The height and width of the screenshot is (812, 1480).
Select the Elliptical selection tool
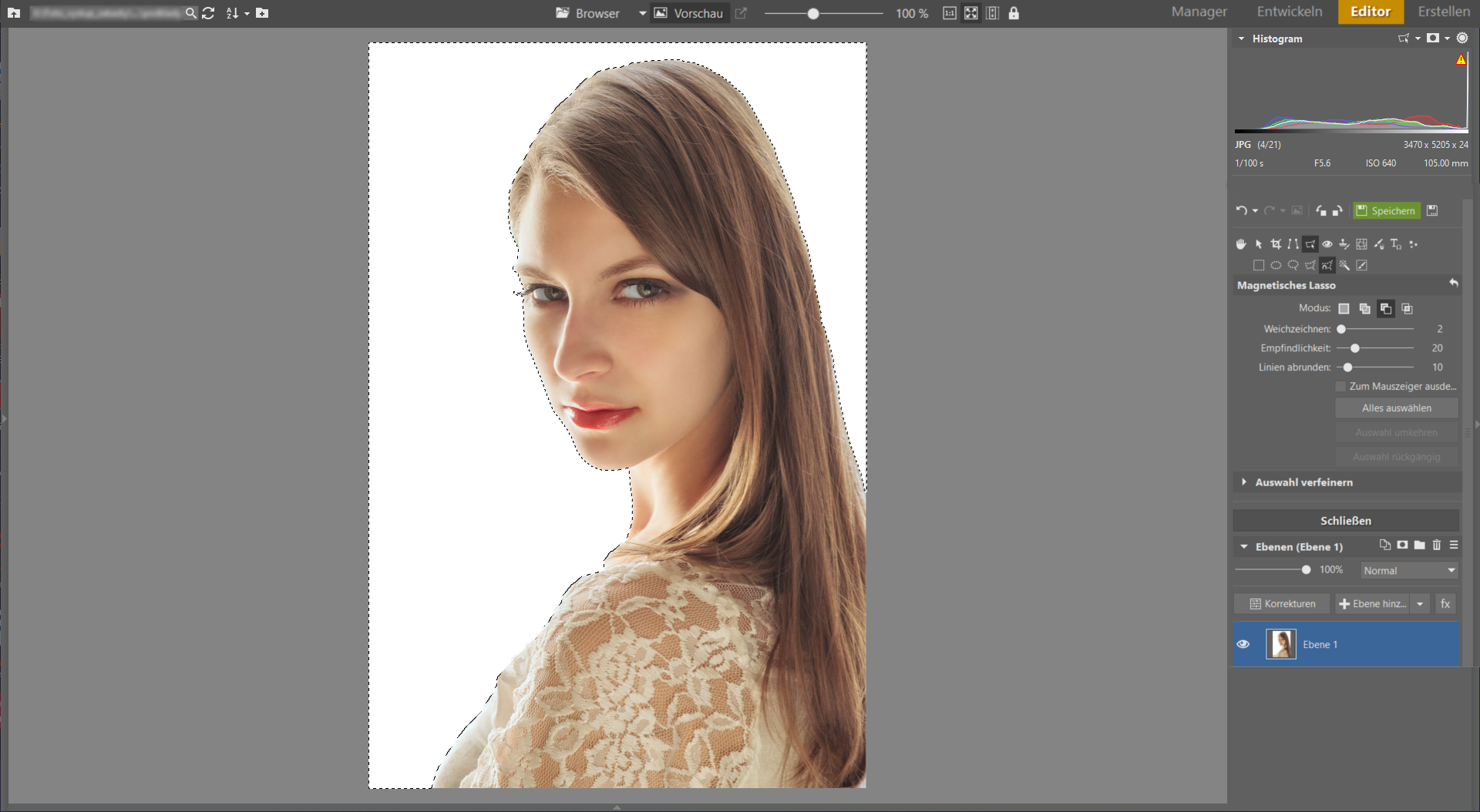tap(1276, 265)
